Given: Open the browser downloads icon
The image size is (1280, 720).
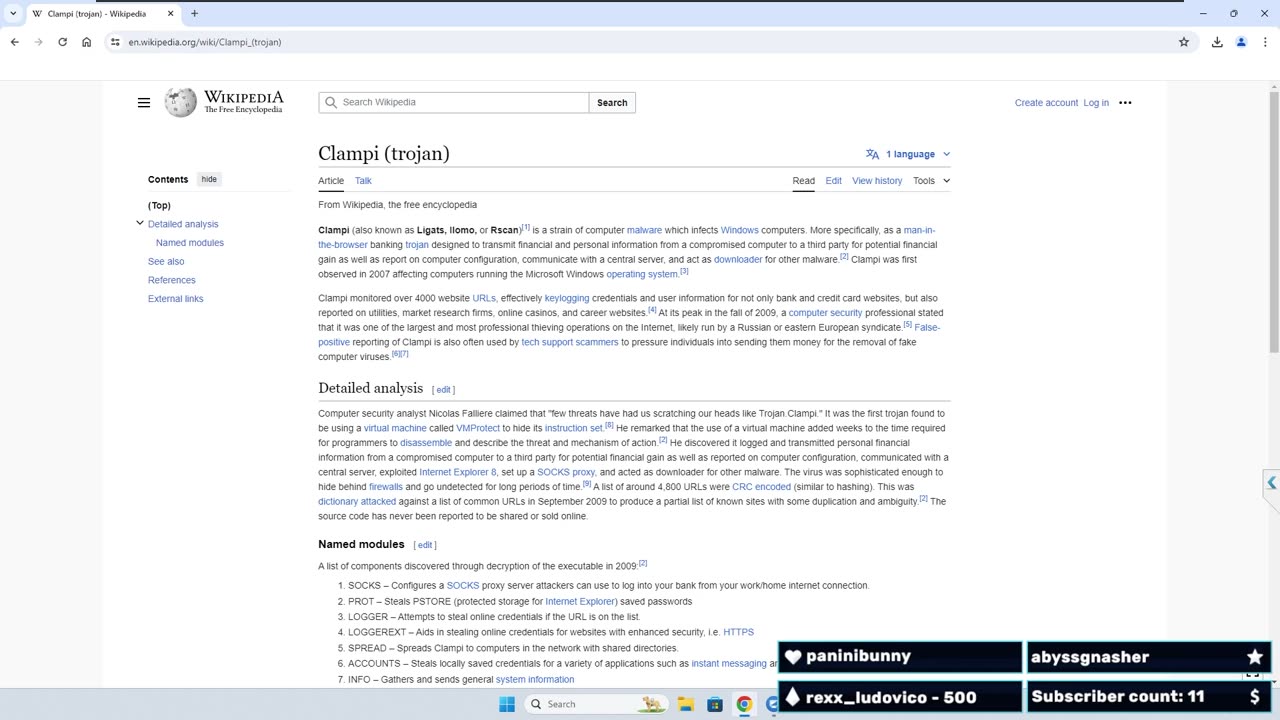Looking at the screenshot, I should click(1217, 42).
